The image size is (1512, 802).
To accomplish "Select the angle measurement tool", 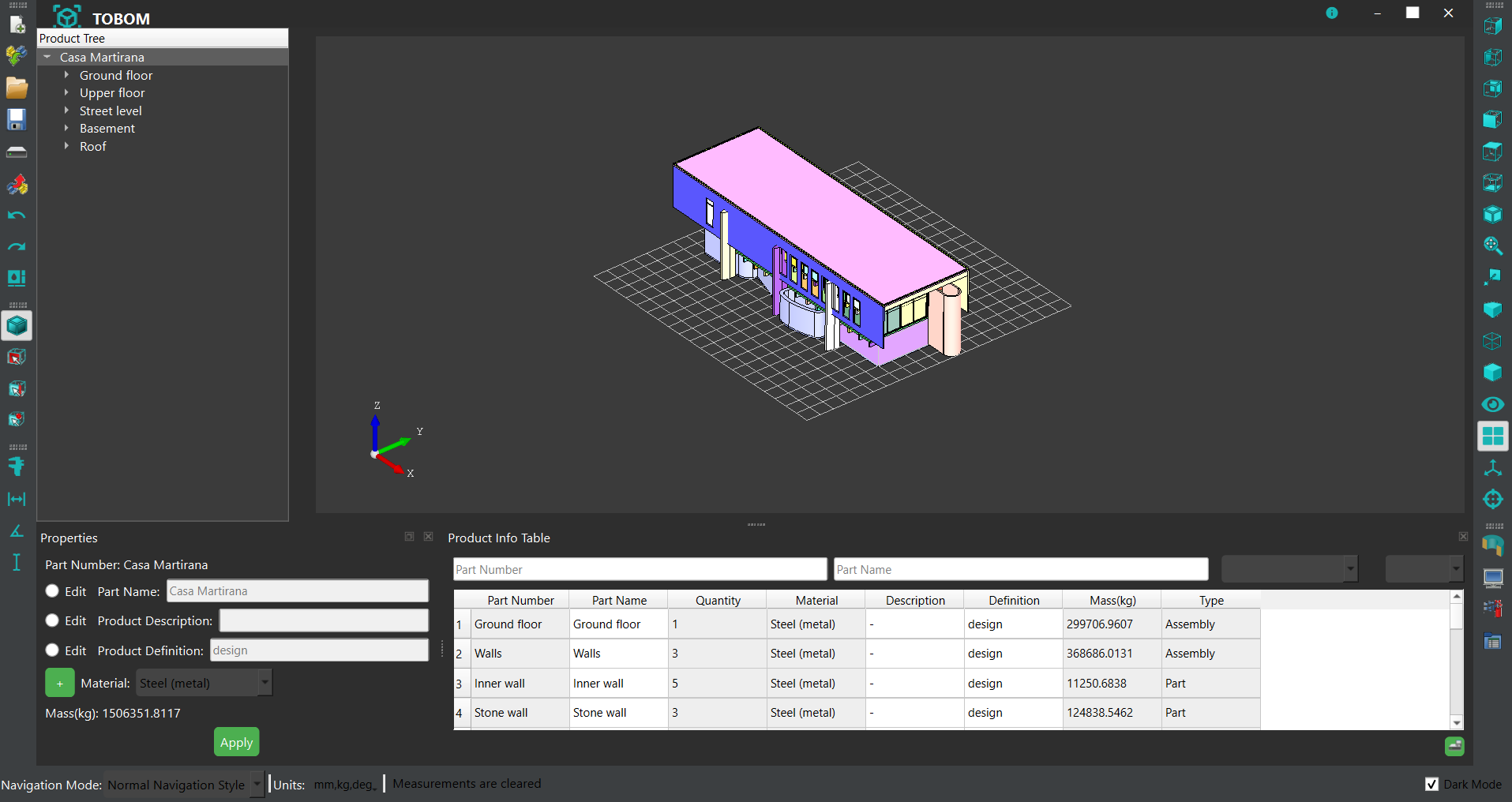I will pos(17,530).
